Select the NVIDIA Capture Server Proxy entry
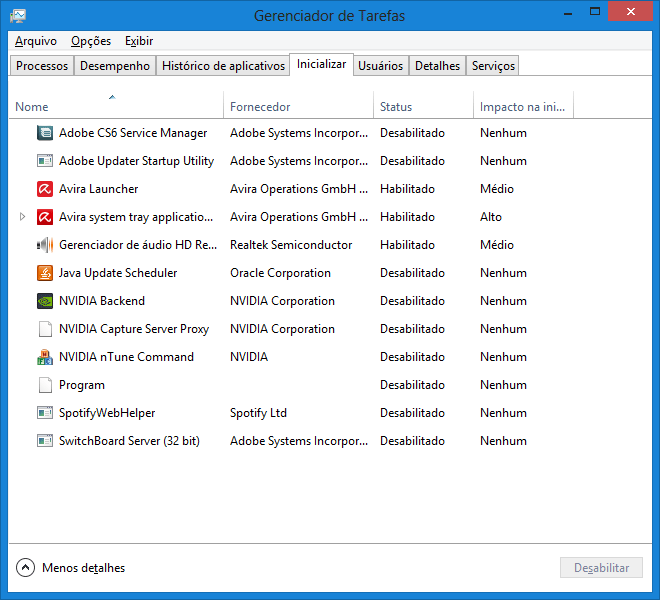The height and width of the screenshot is (600, 660). point(134,329)
